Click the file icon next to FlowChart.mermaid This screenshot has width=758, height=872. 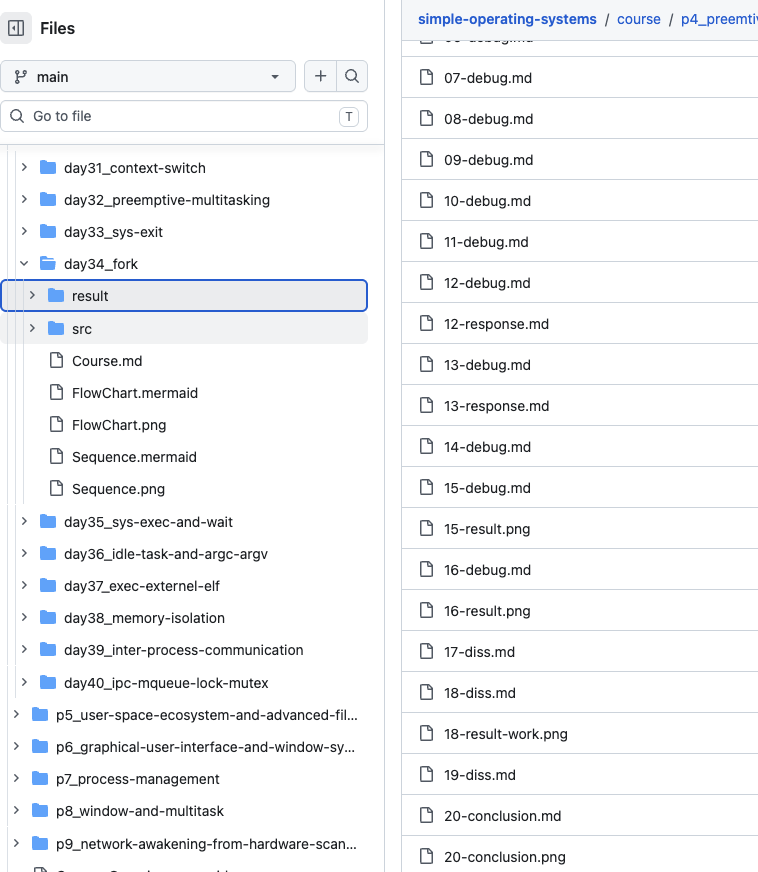56,393
